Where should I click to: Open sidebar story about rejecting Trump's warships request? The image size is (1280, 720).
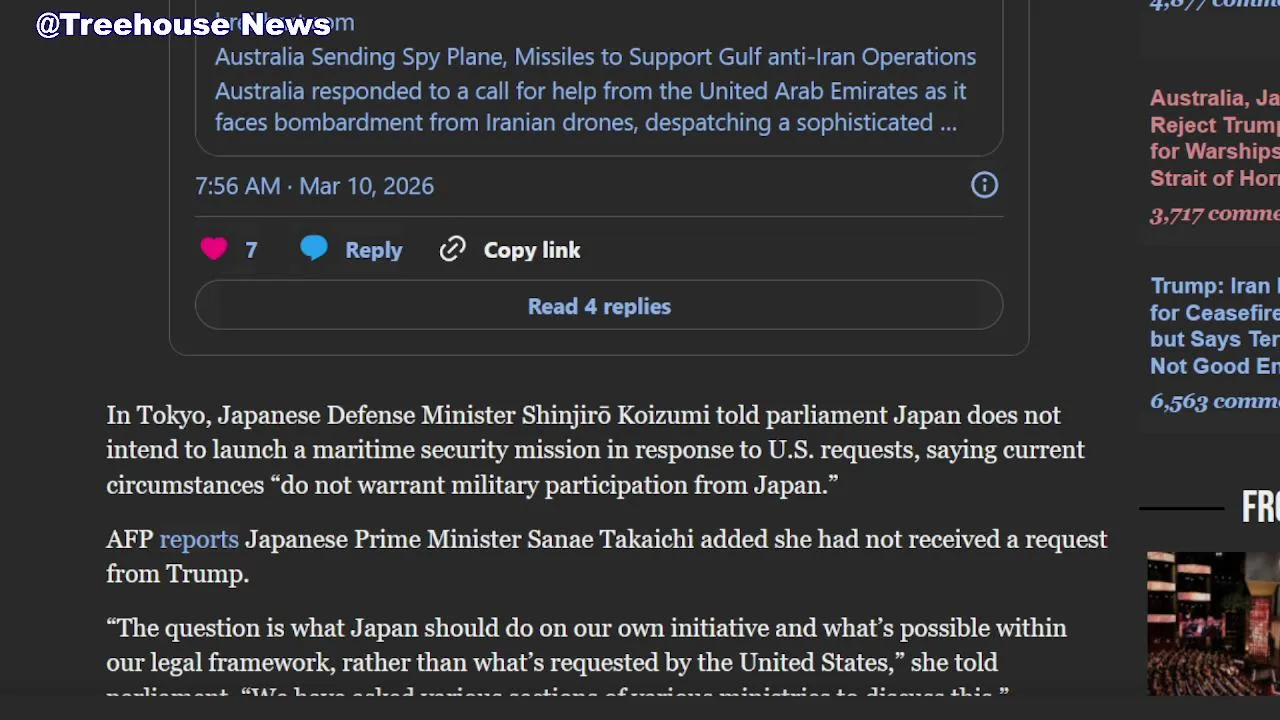coord(1214,138)
